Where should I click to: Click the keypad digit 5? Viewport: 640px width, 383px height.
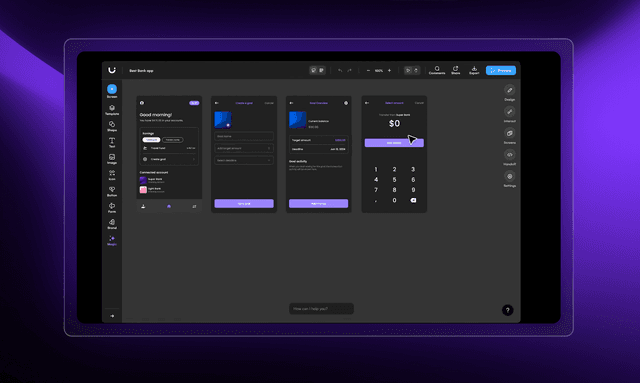click(x=394, y=180)
